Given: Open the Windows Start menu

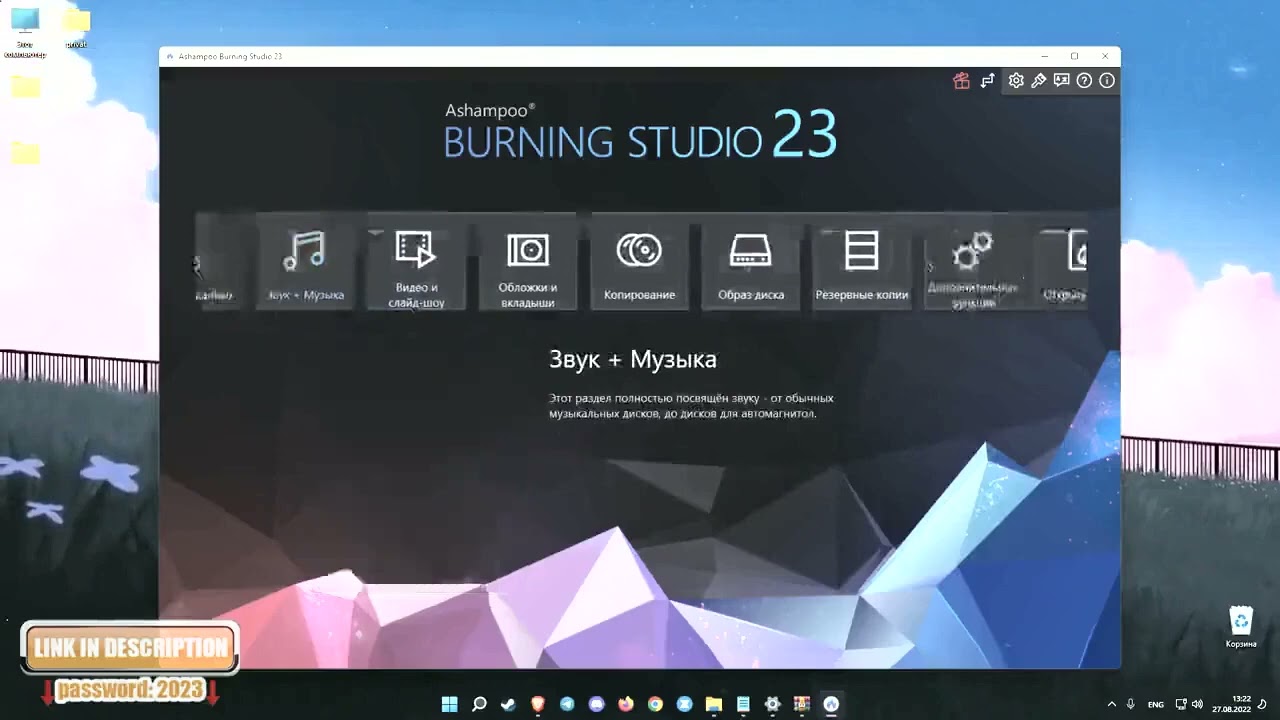Looking at the screenshot, I should click(x=450, y=704).
